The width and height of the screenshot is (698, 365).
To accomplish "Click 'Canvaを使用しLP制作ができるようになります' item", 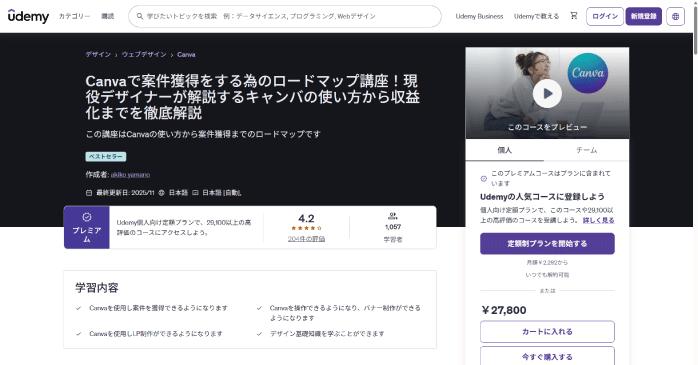I will tap(155, 333).
